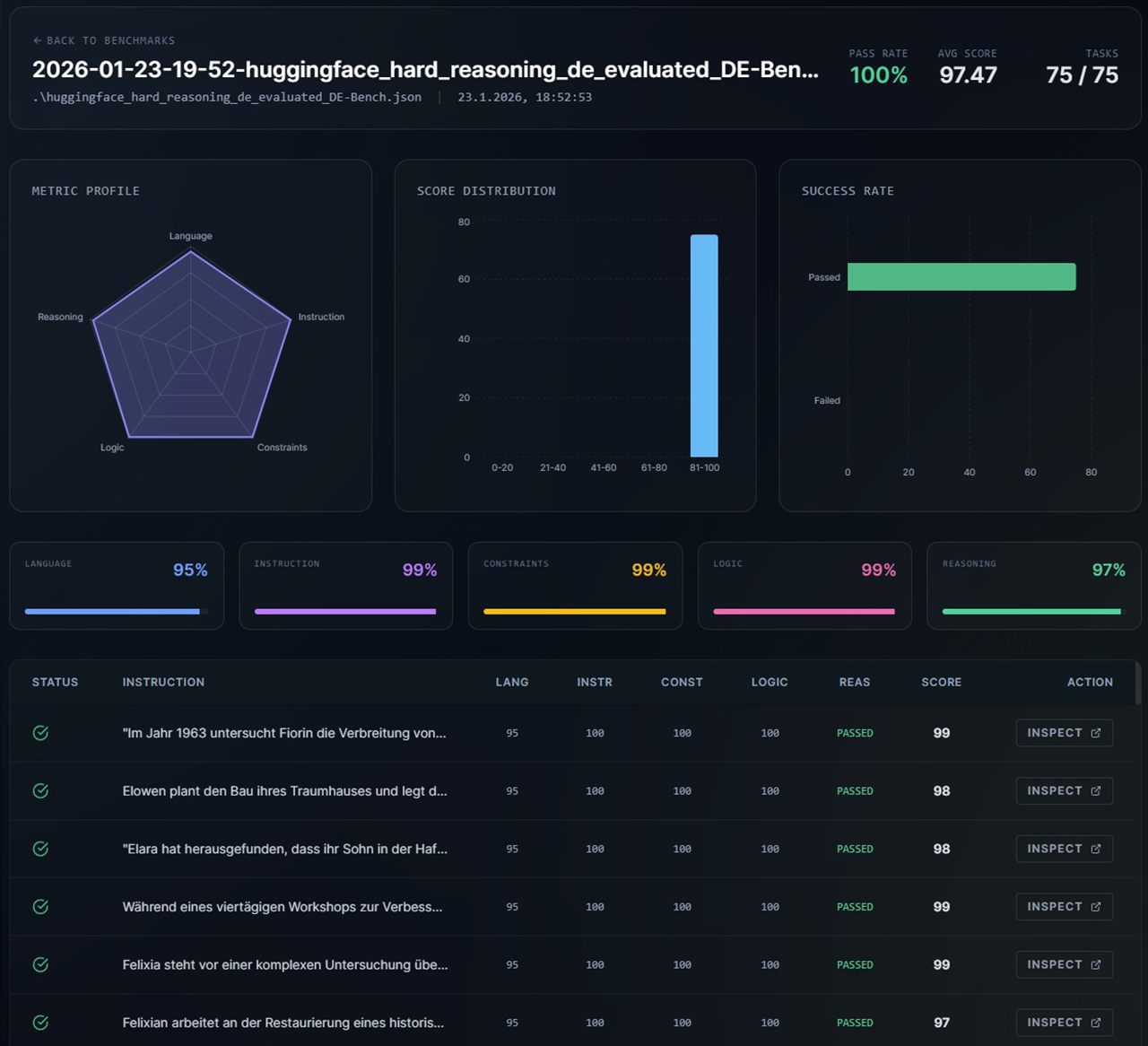Viewport: 1148px width, 1046px height.
Task: Click the LANG column header
Action: pyautogui.click(x=512, y=683)
